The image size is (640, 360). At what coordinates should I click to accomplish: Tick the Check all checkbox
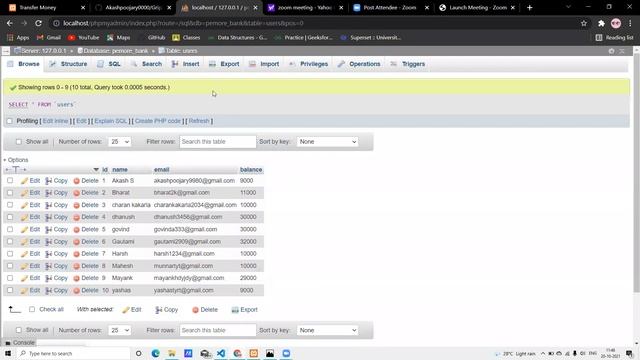click(32, 310)
